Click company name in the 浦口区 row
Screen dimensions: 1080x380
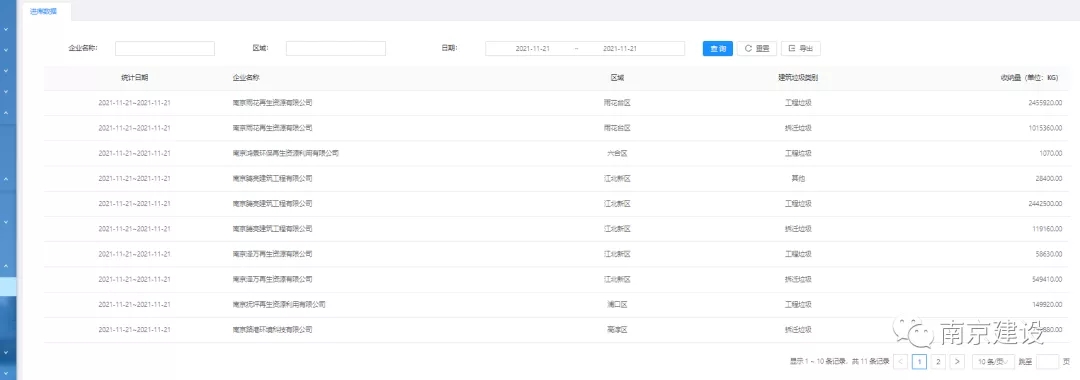[x=279, y=304]
